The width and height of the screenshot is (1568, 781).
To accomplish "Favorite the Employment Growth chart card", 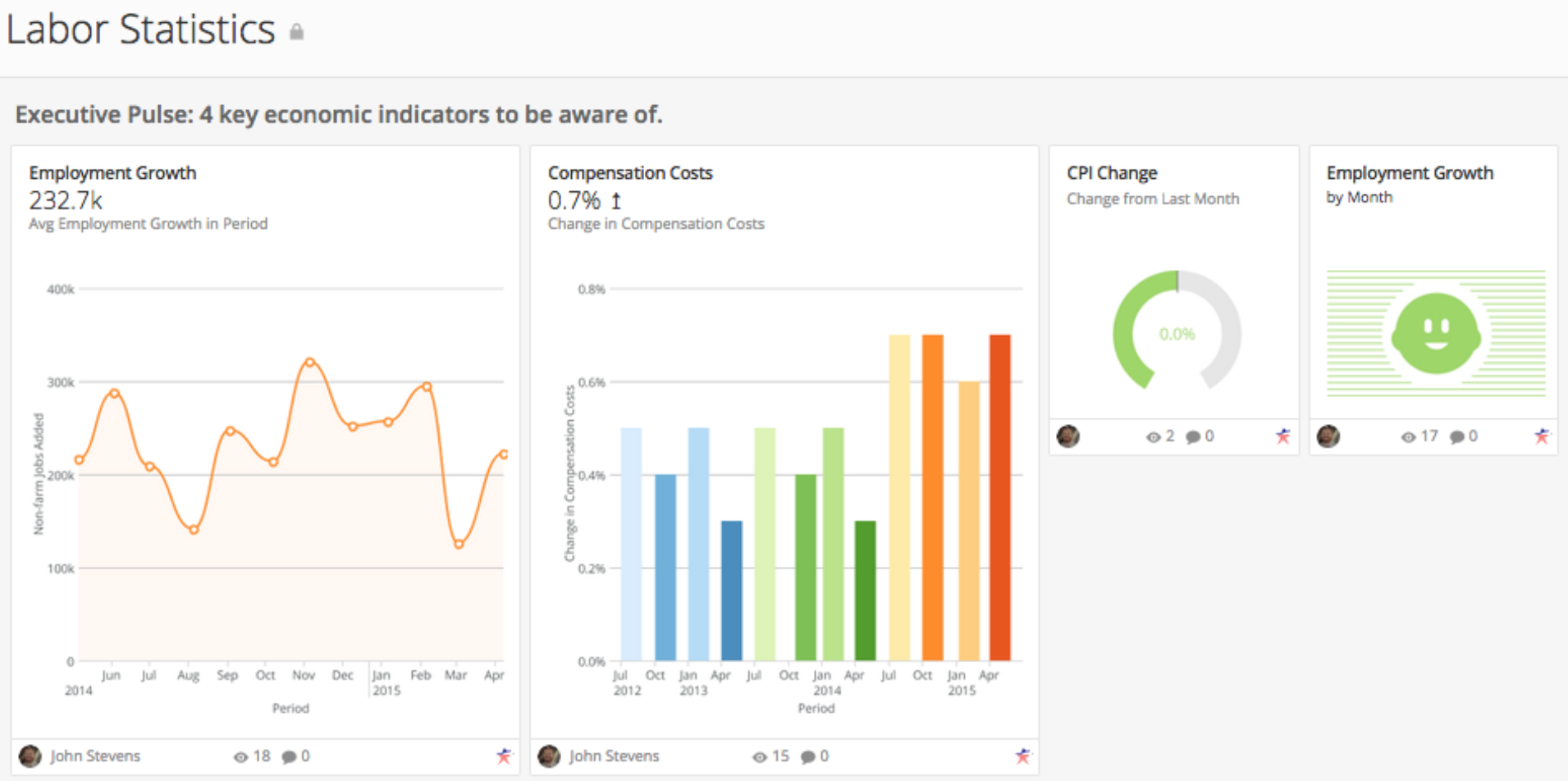I will 504,756.
